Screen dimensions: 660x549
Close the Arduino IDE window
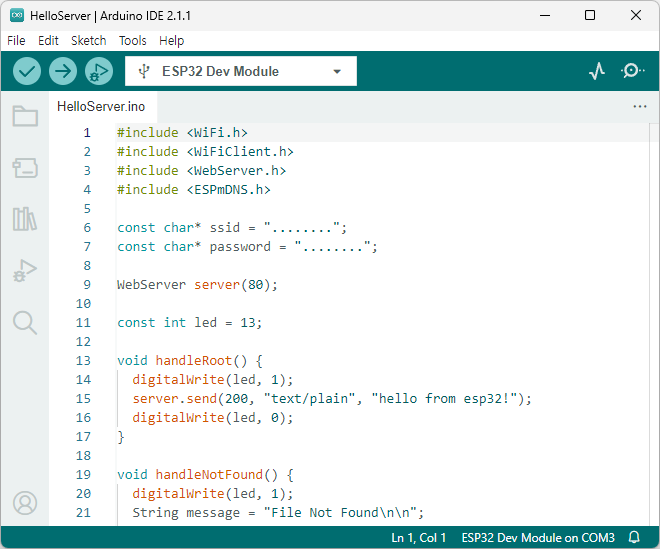pyautogui.click(x=636, y=16)
